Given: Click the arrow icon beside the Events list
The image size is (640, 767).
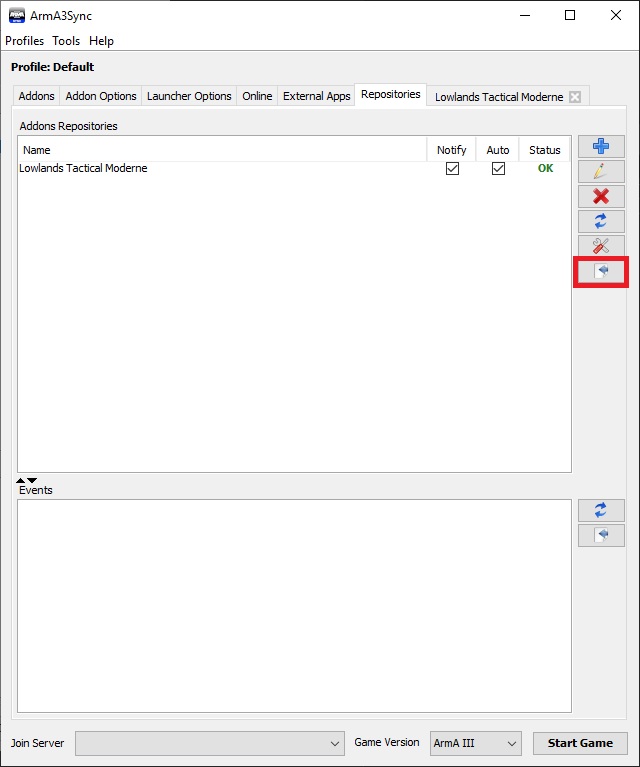Looking at the screenshot, I should coord(601,535).
